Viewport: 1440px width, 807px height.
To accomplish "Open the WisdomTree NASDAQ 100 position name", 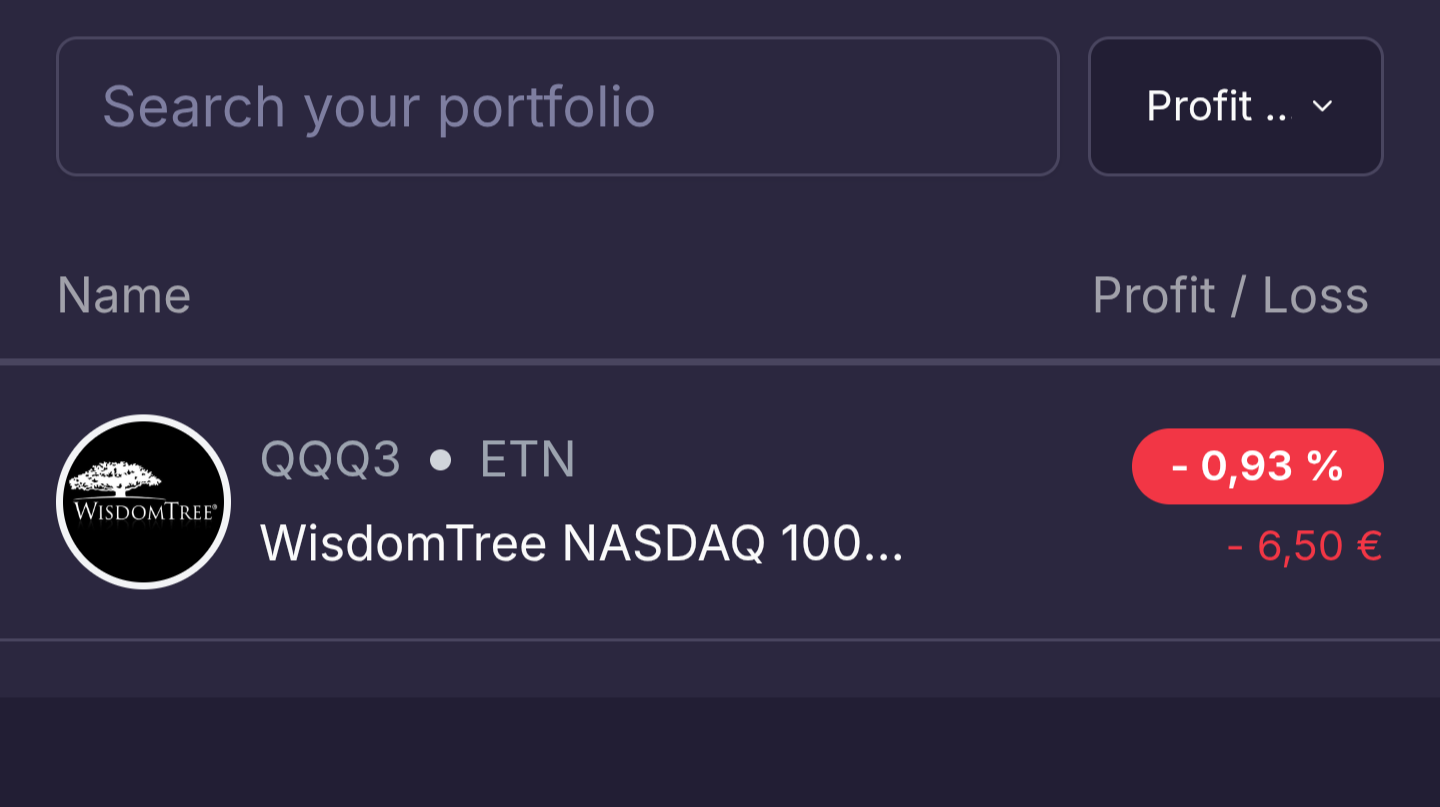I will coord(581,545).
